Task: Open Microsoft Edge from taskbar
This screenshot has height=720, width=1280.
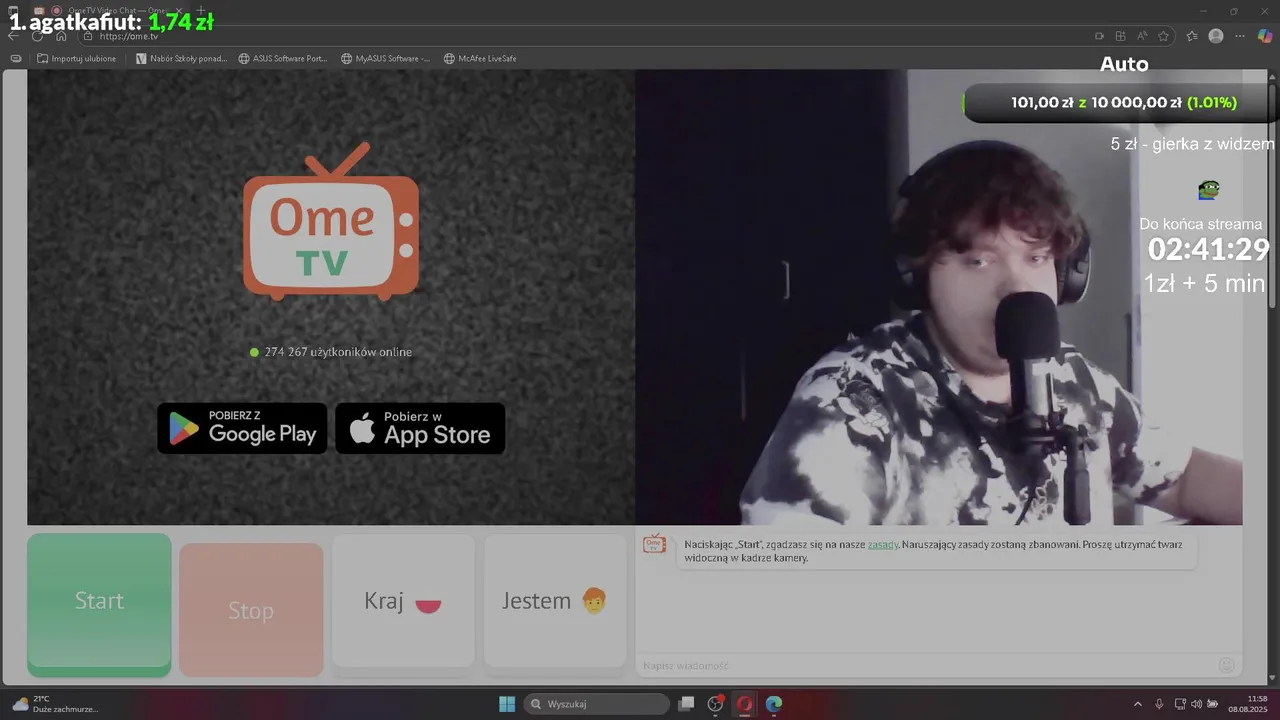Action: pos(774,704)
